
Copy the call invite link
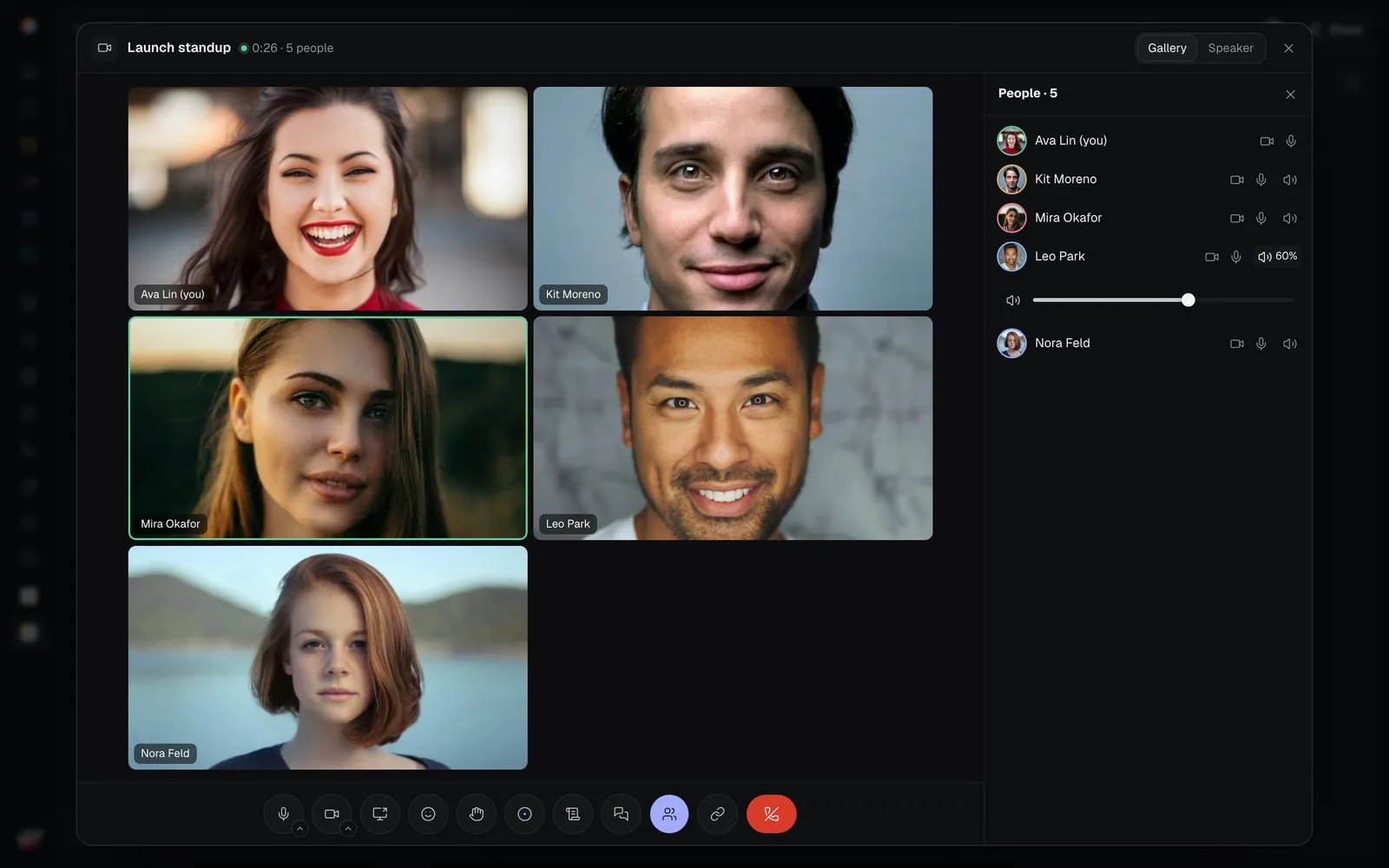[717, 814]
